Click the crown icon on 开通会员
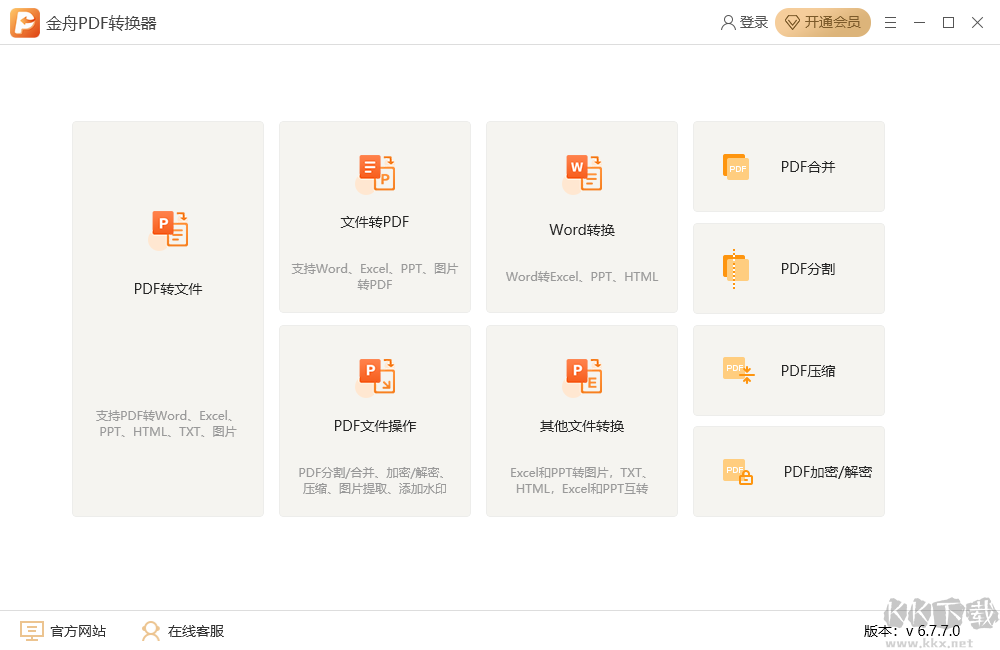This screenshot has height=650, width=1000. coord(793,22)
